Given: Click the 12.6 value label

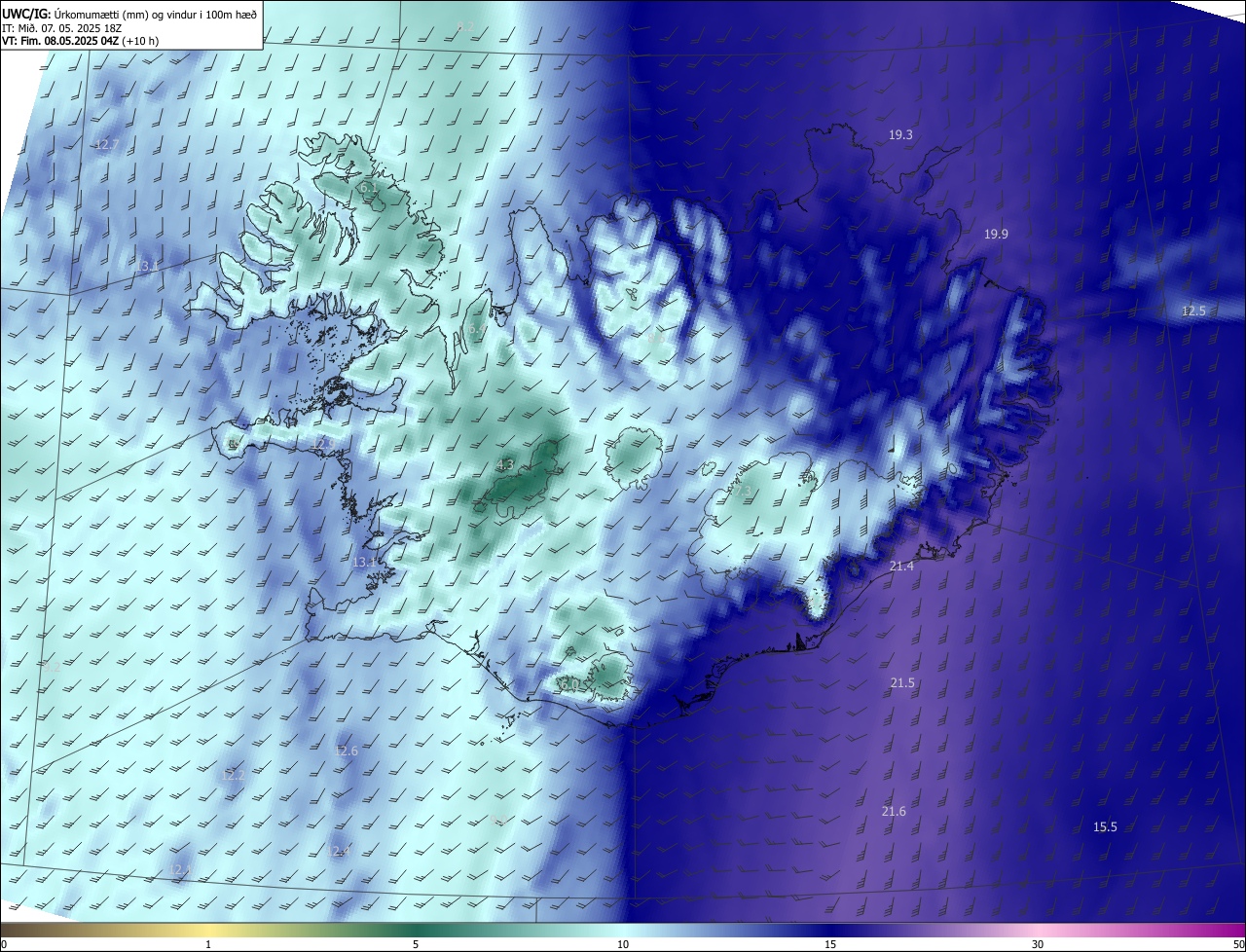Looking at the screenshot, I should (x=346, y=751).
